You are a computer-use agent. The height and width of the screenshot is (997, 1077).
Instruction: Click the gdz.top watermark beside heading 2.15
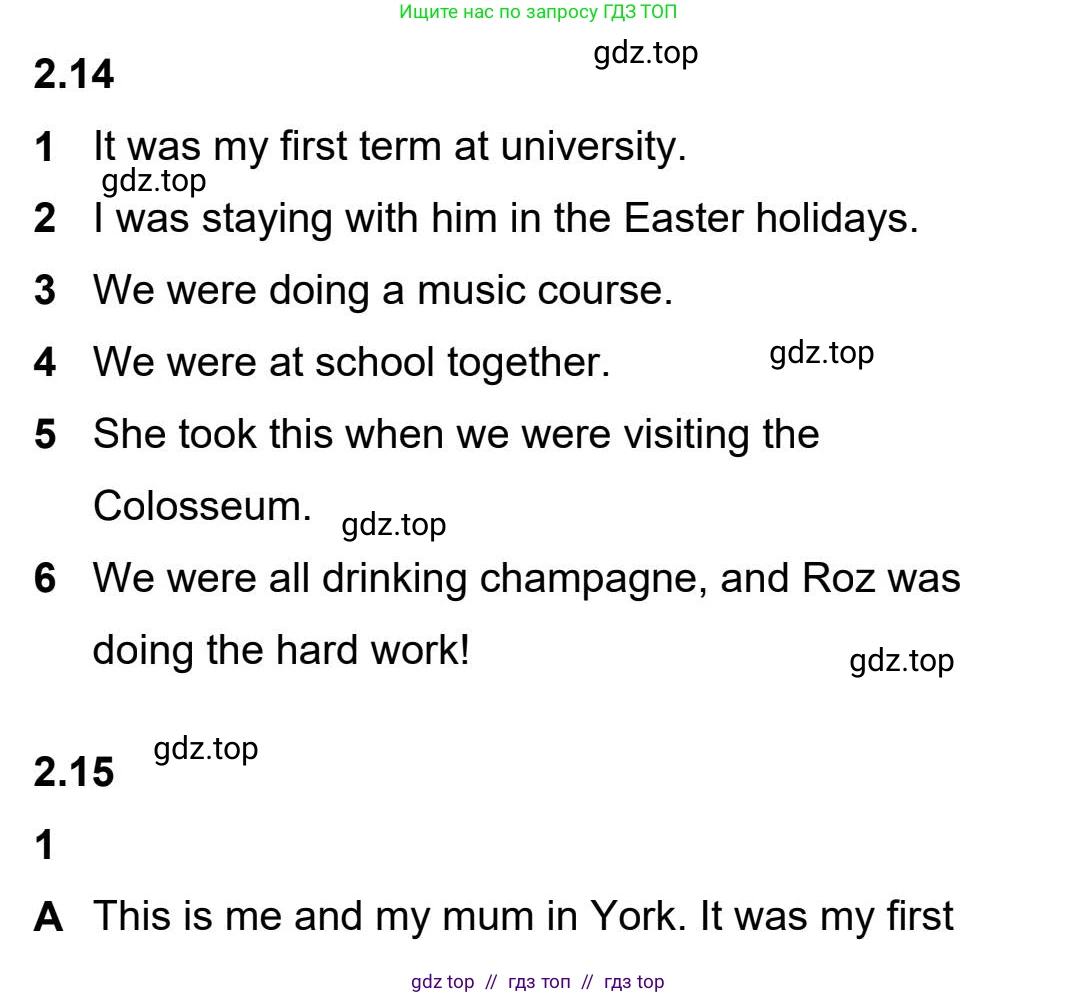pos(206,749)
